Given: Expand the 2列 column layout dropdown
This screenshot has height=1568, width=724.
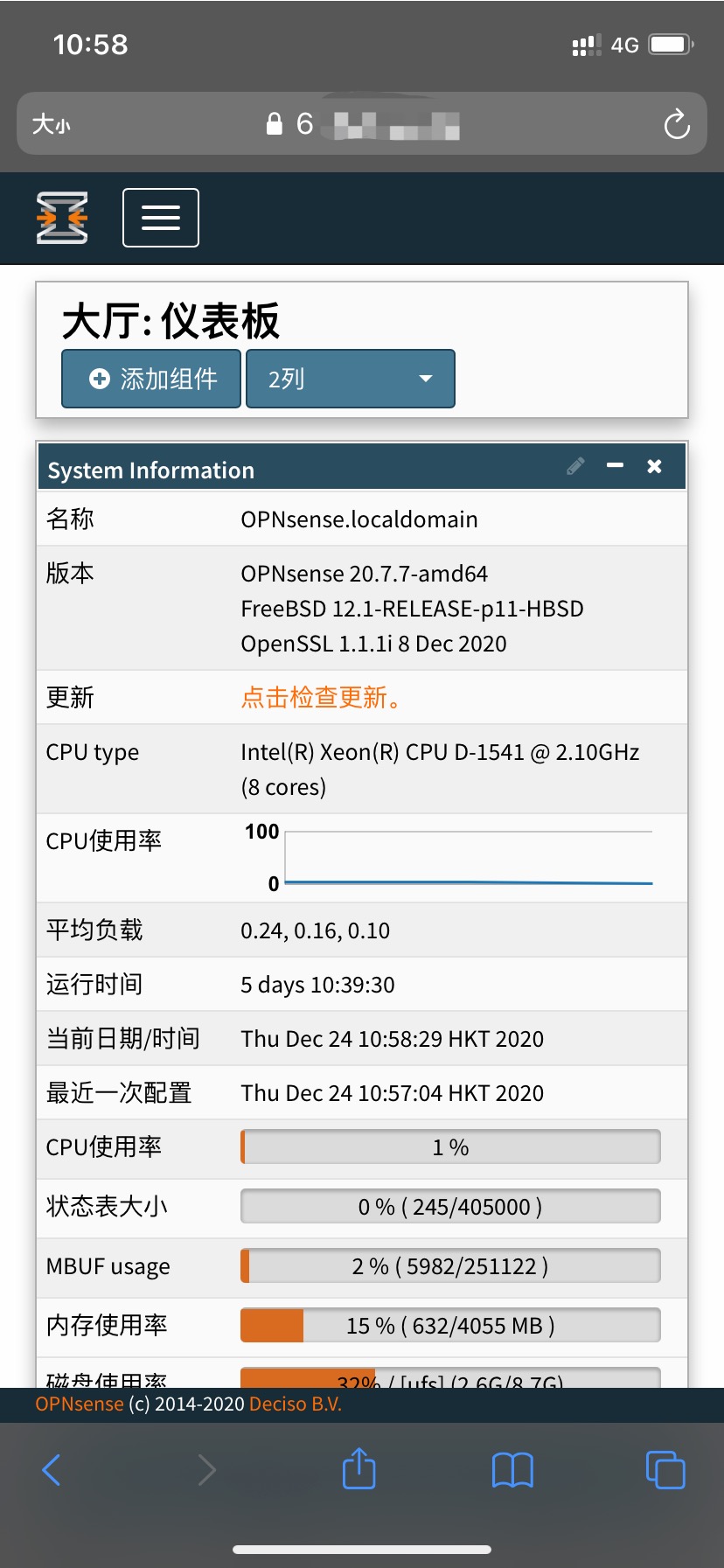Looking at the screenshot, I should pyautogui.click(x=350, y=379).
